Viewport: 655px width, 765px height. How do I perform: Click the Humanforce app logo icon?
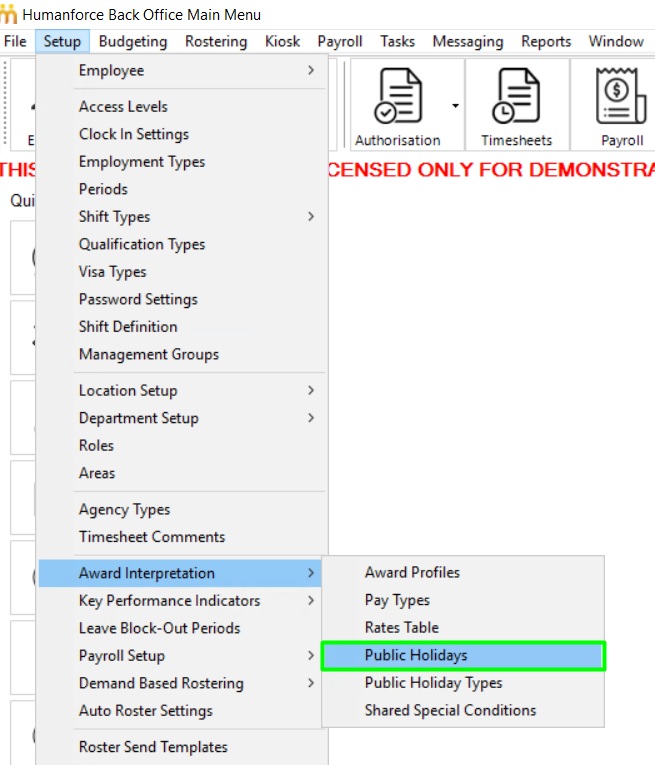(x=8, y=14)
